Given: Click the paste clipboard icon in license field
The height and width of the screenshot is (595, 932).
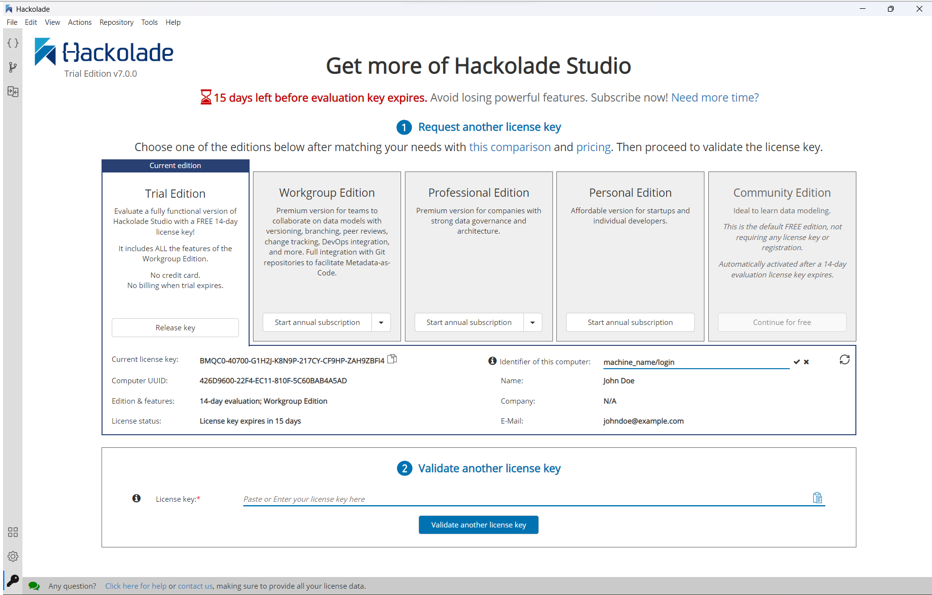Looking at the screenshot, I should pyautogui.click(x=818, y=497).
